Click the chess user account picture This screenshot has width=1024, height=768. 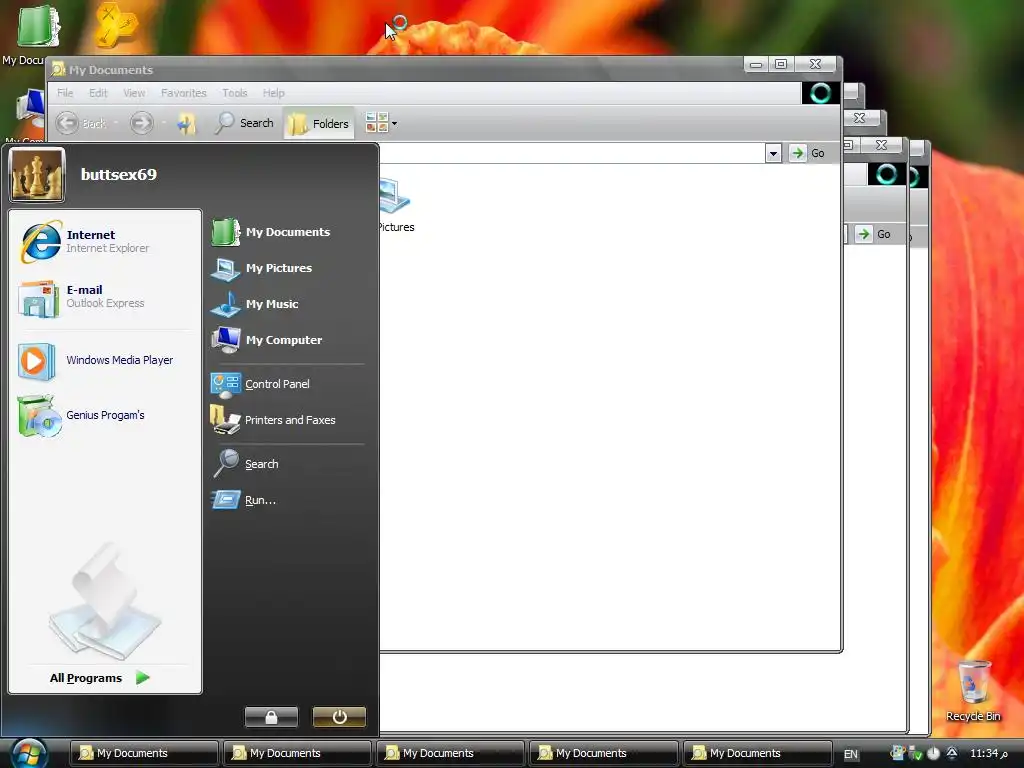tap(37, 174)
